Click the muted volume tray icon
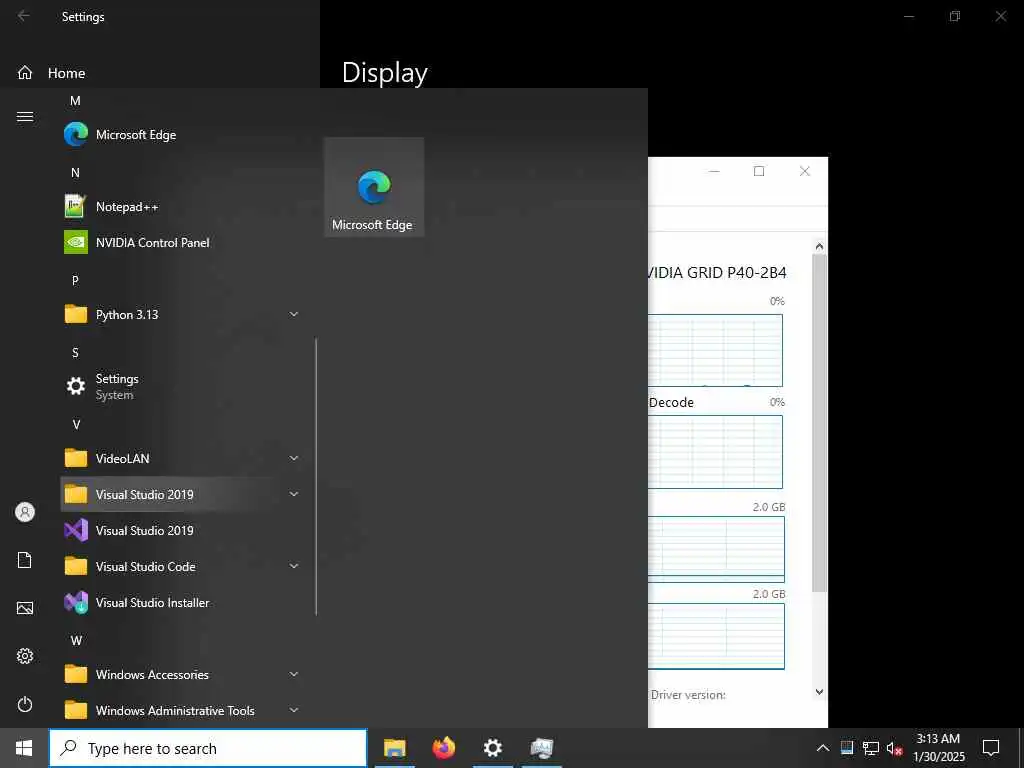1024x768 pixels. (894, 748)
